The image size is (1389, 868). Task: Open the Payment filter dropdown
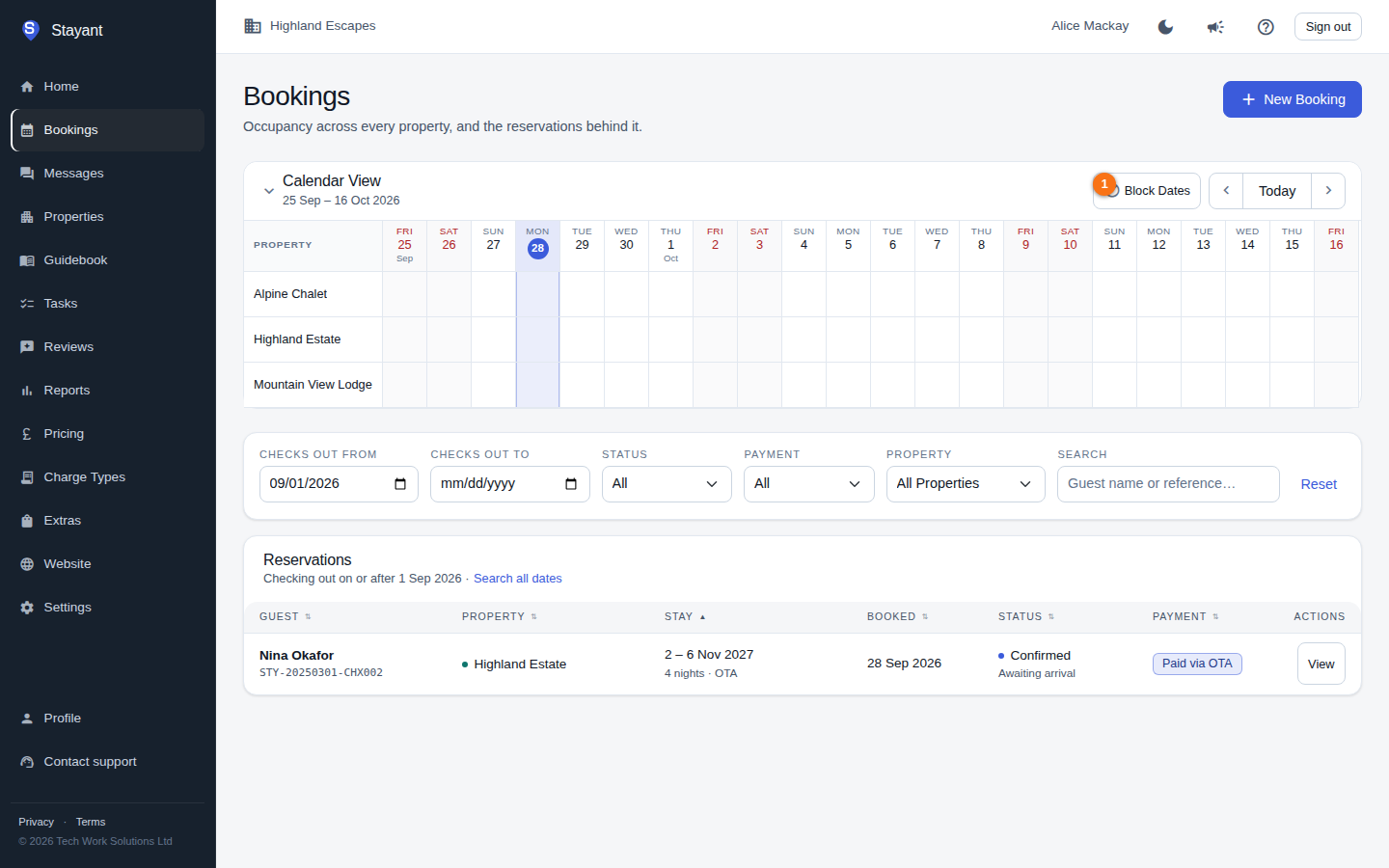(808, 484)
